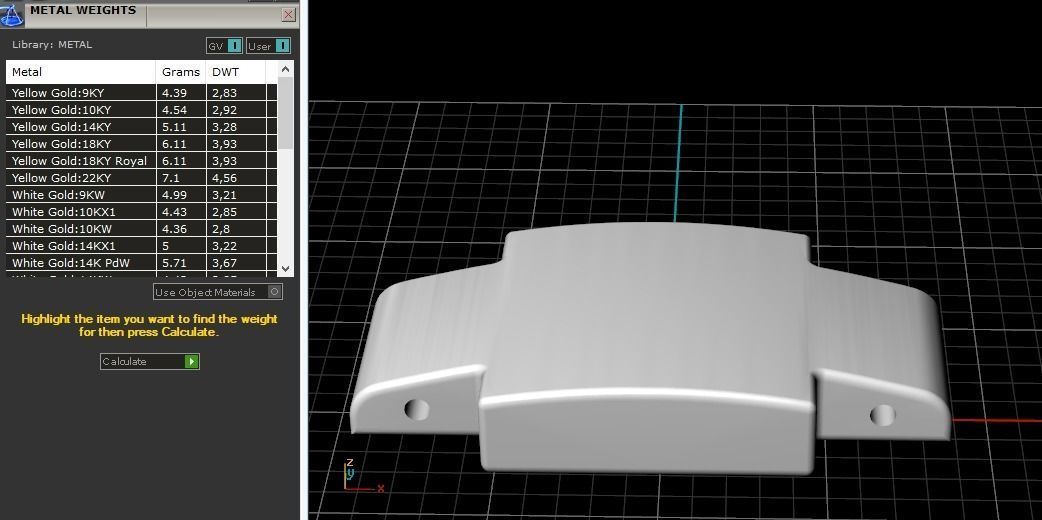
Task: Select the White Gold:9KW row
Action: [142, 195]
